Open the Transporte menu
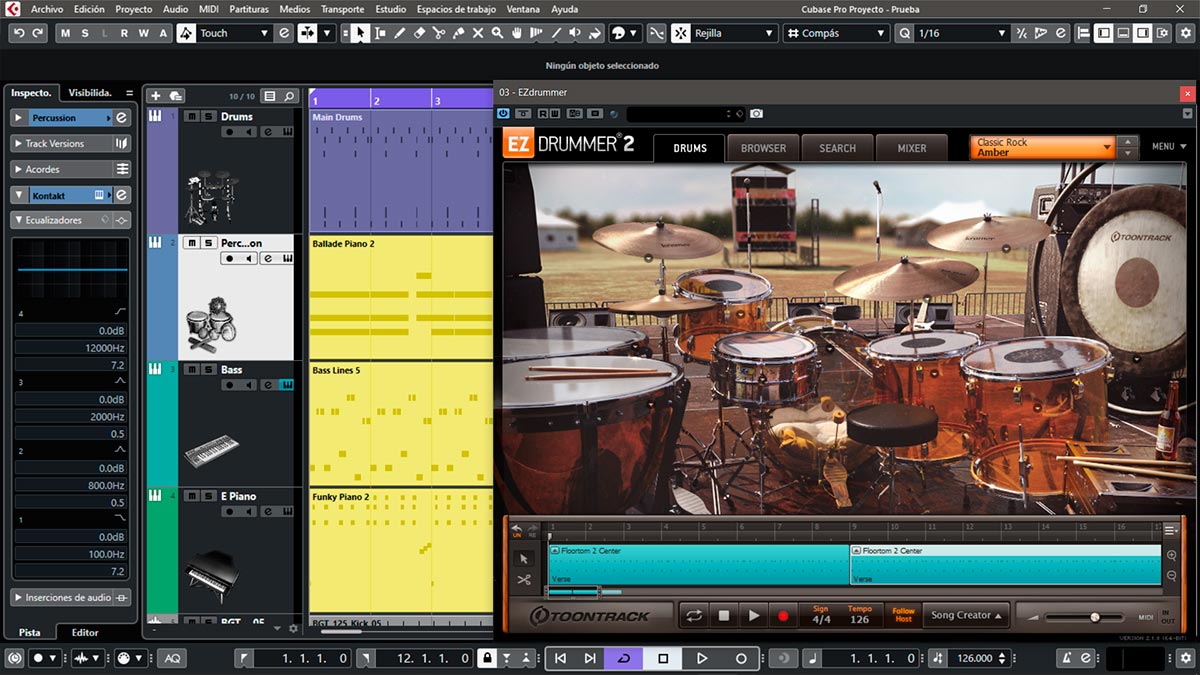 click(343, 9)
